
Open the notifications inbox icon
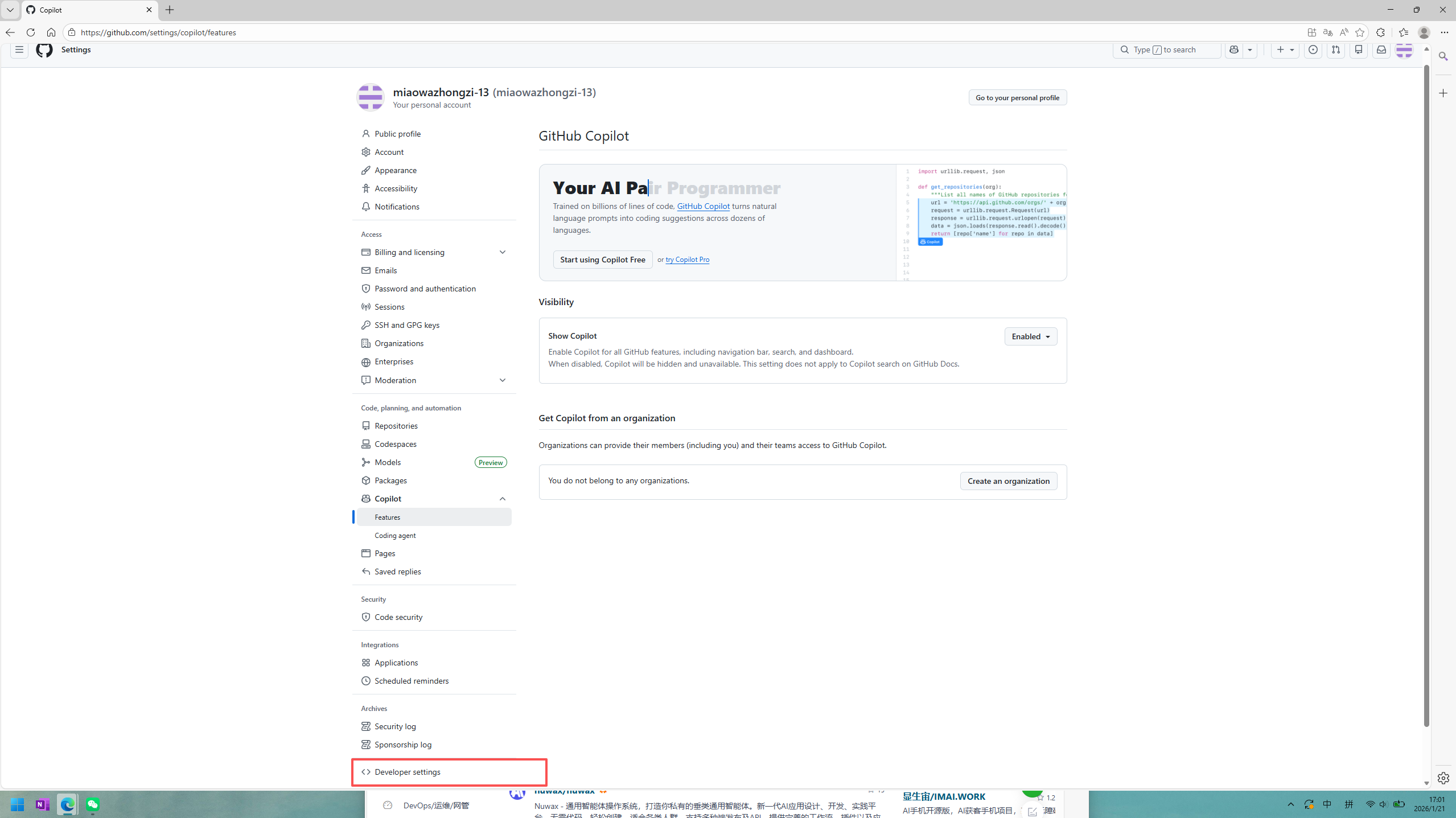click(1381, 50)
